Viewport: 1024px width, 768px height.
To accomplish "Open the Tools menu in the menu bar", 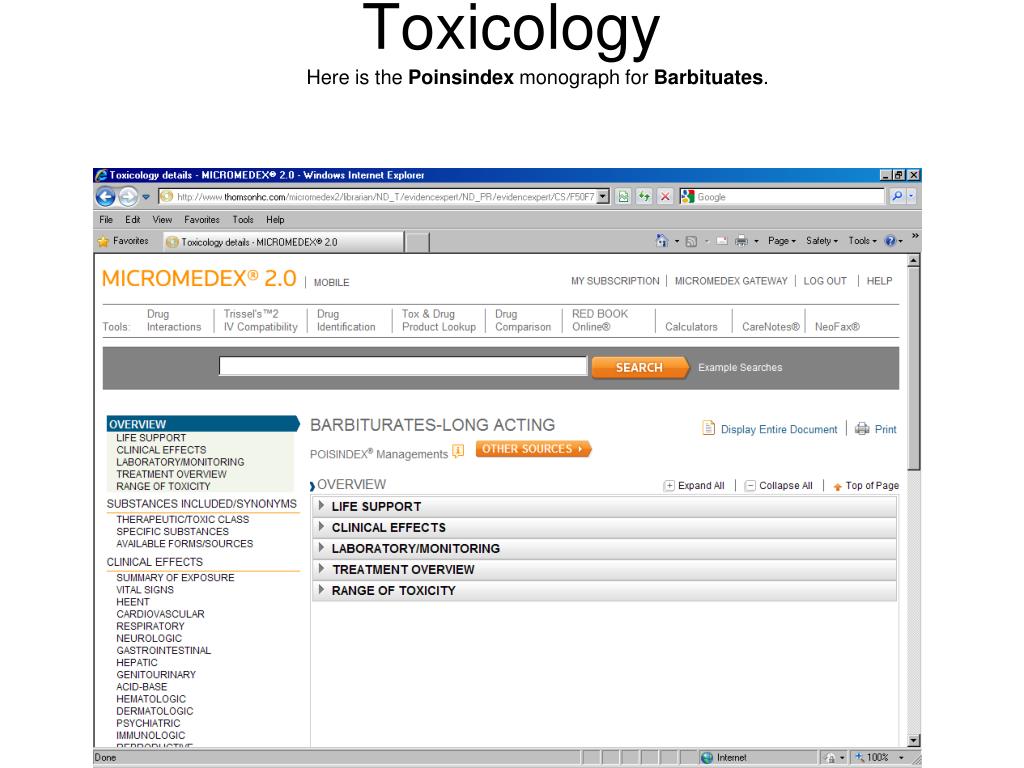I will (243, 219).
